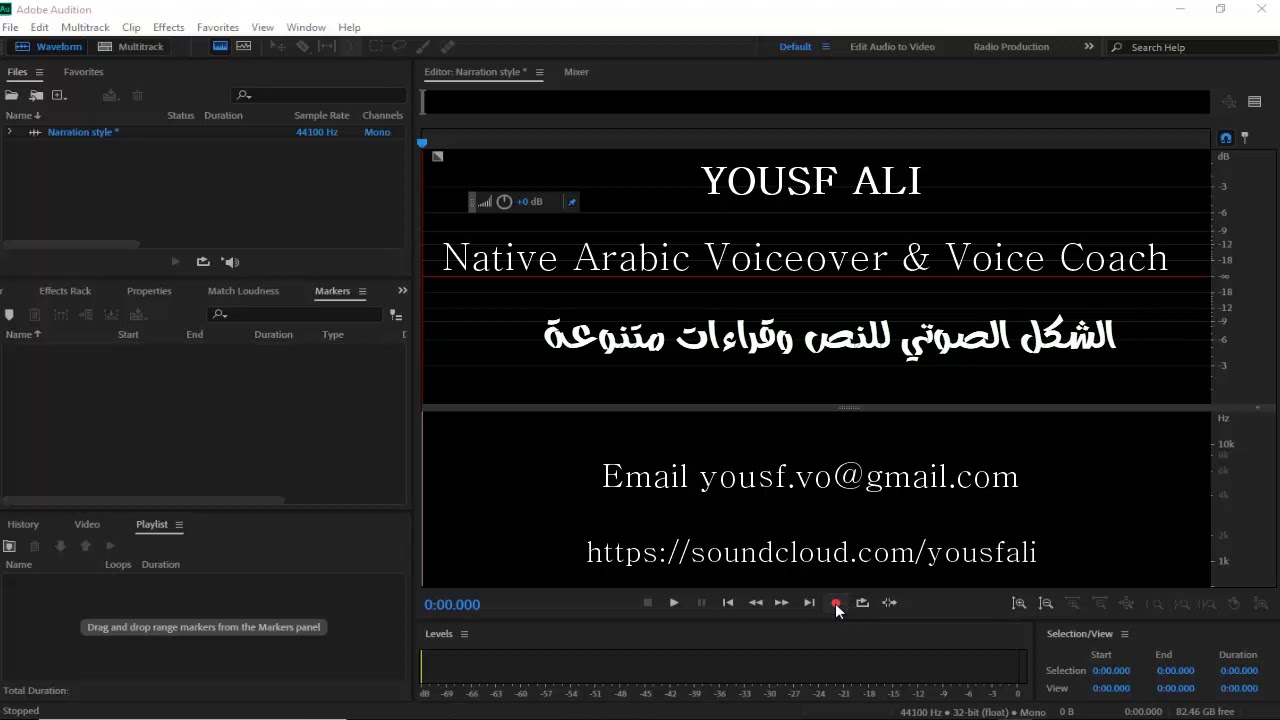Click the red Record button
Image resolution: width=1280 pixels, height=720 pixels.
836,603
